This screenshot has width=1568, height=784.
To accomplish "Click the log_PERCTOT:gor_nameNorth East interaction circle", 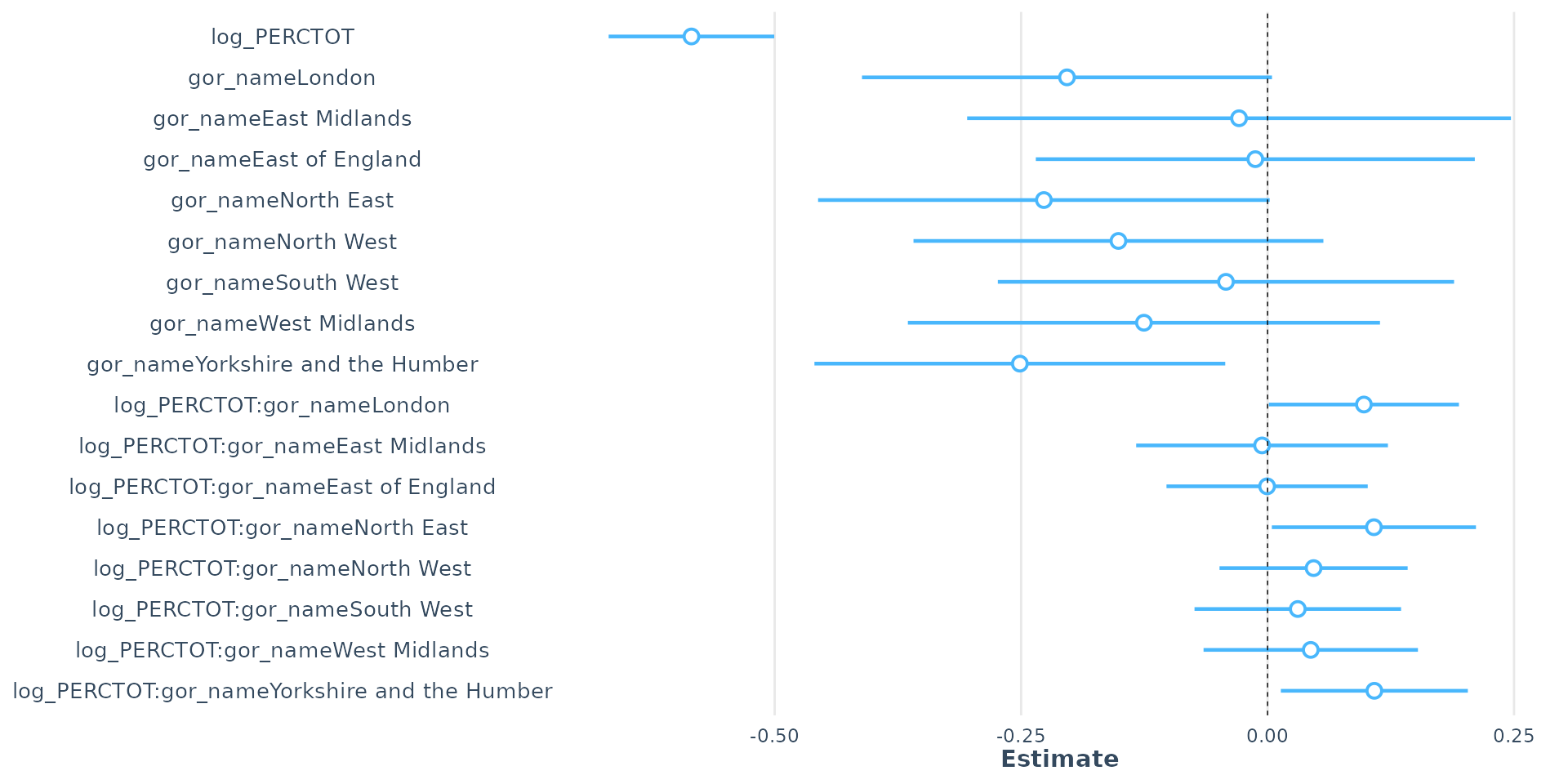I will point(1374,527).
